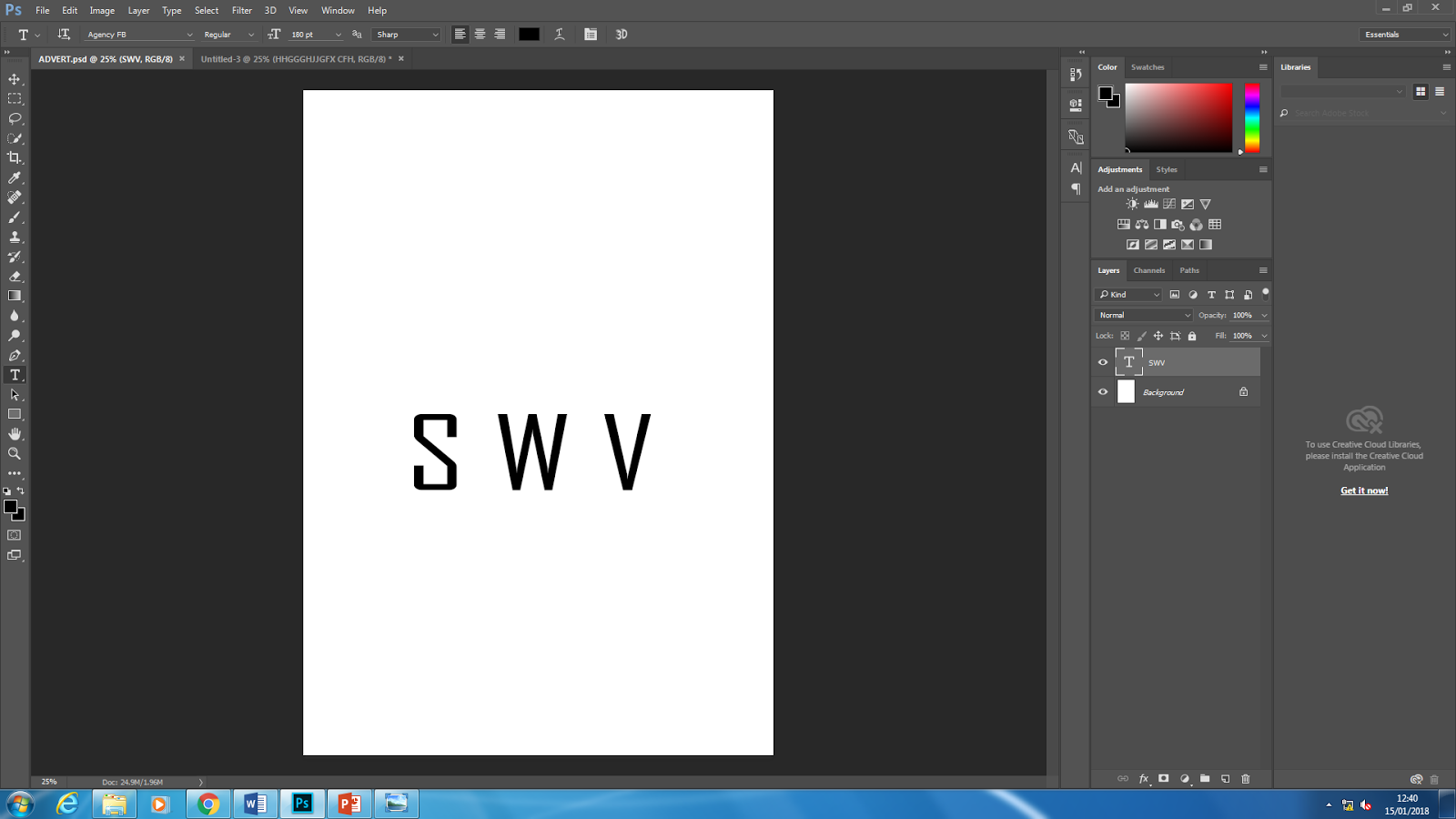Screen dimensions: 1456x819
Task: Select the Move tool
Action: [x=15, y=79]
